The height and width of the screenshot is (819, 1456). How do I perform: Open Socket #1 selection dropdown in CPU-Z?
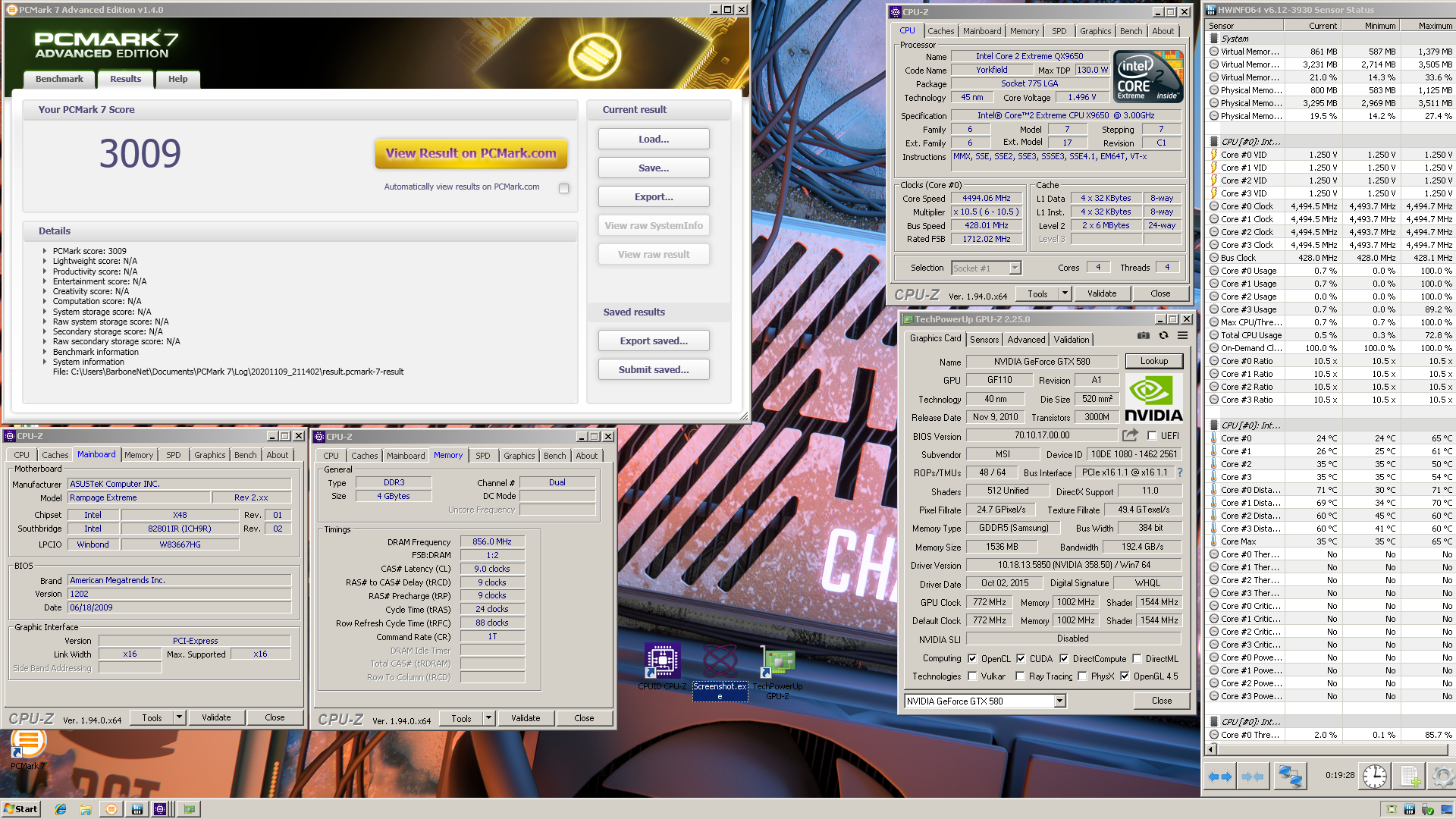pyautogui.click(x=986, y=268)
